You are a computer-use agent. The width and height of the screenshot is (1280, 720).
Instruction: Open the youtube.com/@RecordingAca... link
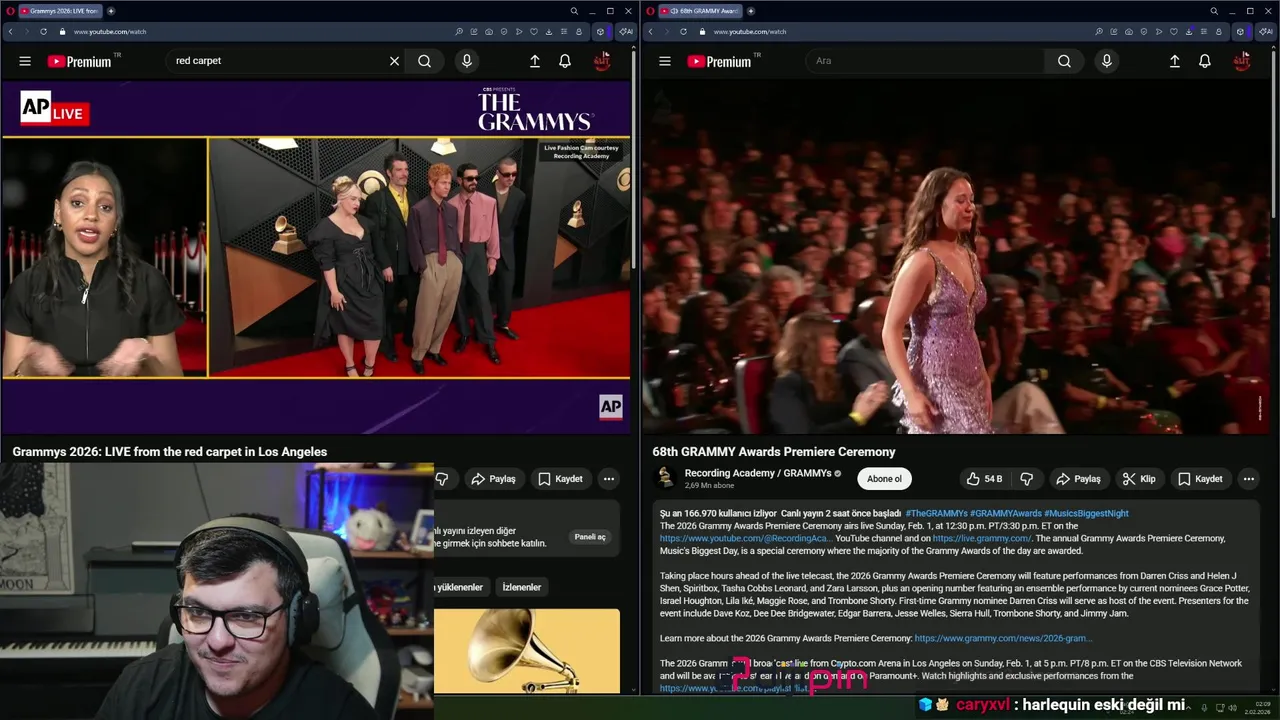(x=746, y=538)
